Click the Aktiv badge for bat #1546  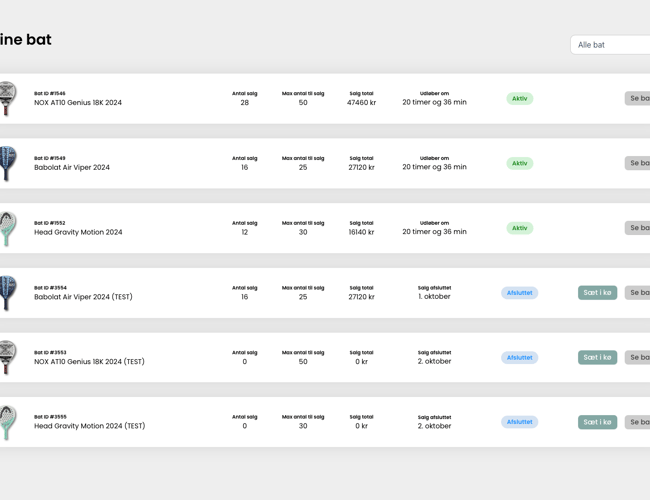[x=519, y=99]
